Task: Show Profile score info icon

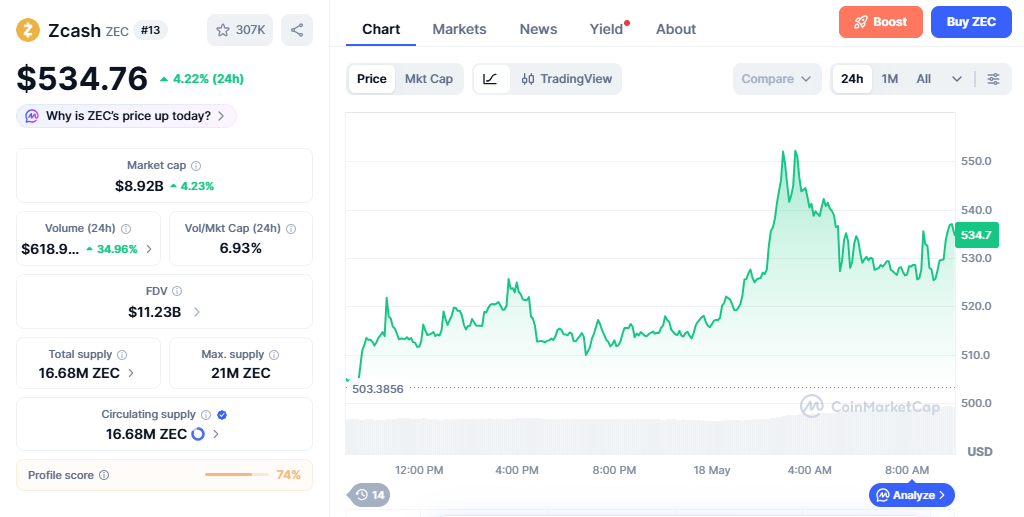Action: pyautogui.click(x=104, y=475)
